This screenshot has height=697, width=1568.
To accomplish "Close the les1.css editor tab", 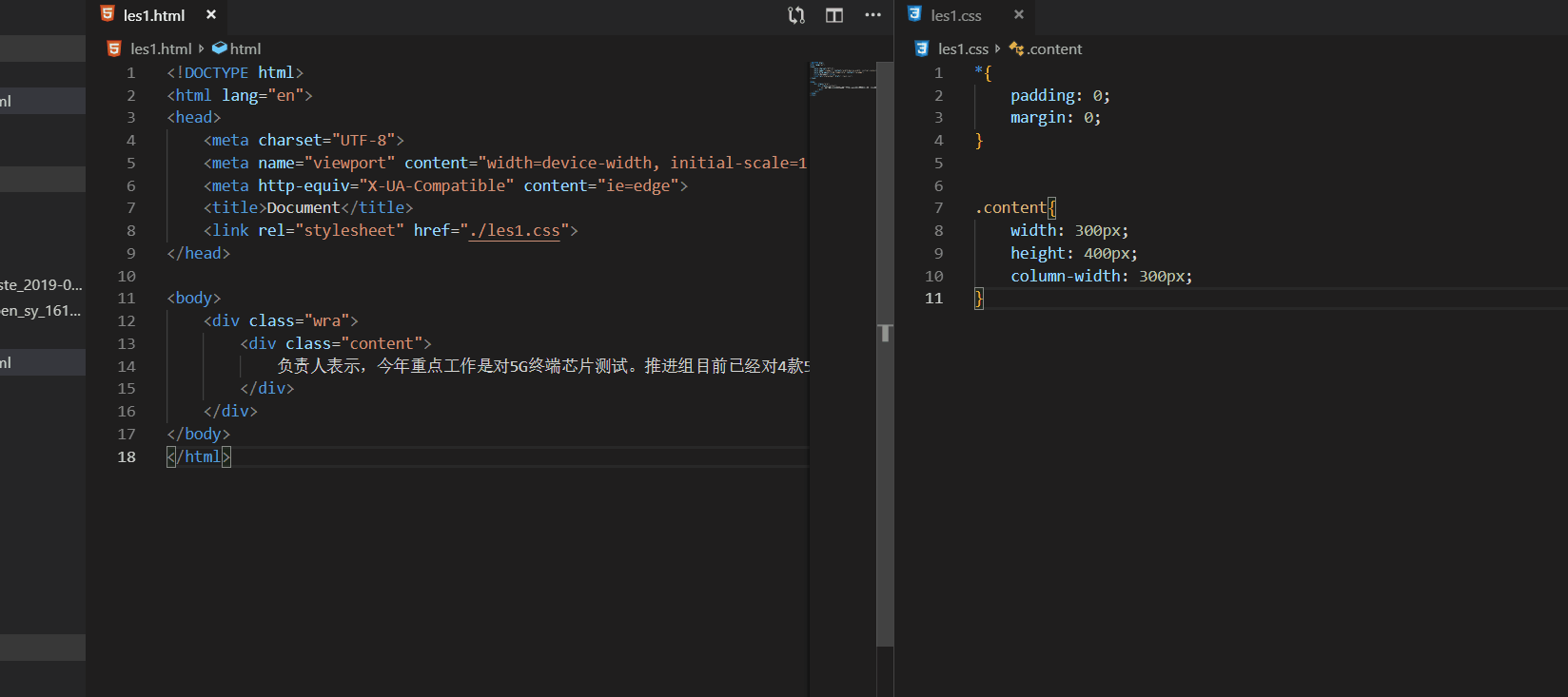I will [1019, 15].
